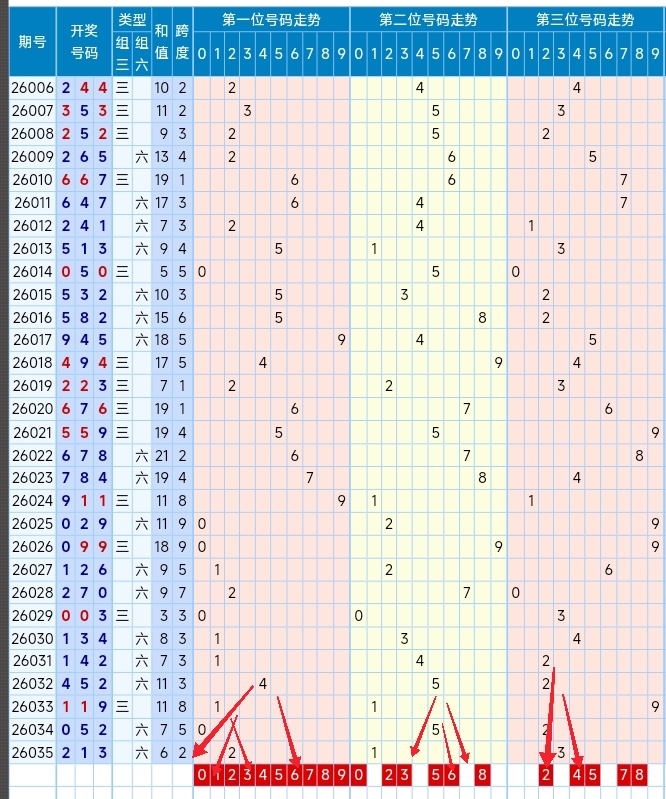Select issue number 26029

tap(33, 616)
